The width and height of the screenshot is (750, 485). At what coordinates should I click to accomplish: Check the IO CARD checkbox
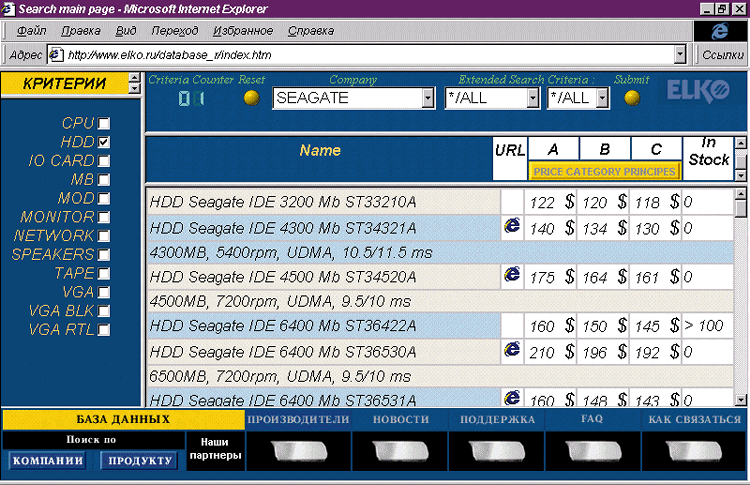pos(104,161)
